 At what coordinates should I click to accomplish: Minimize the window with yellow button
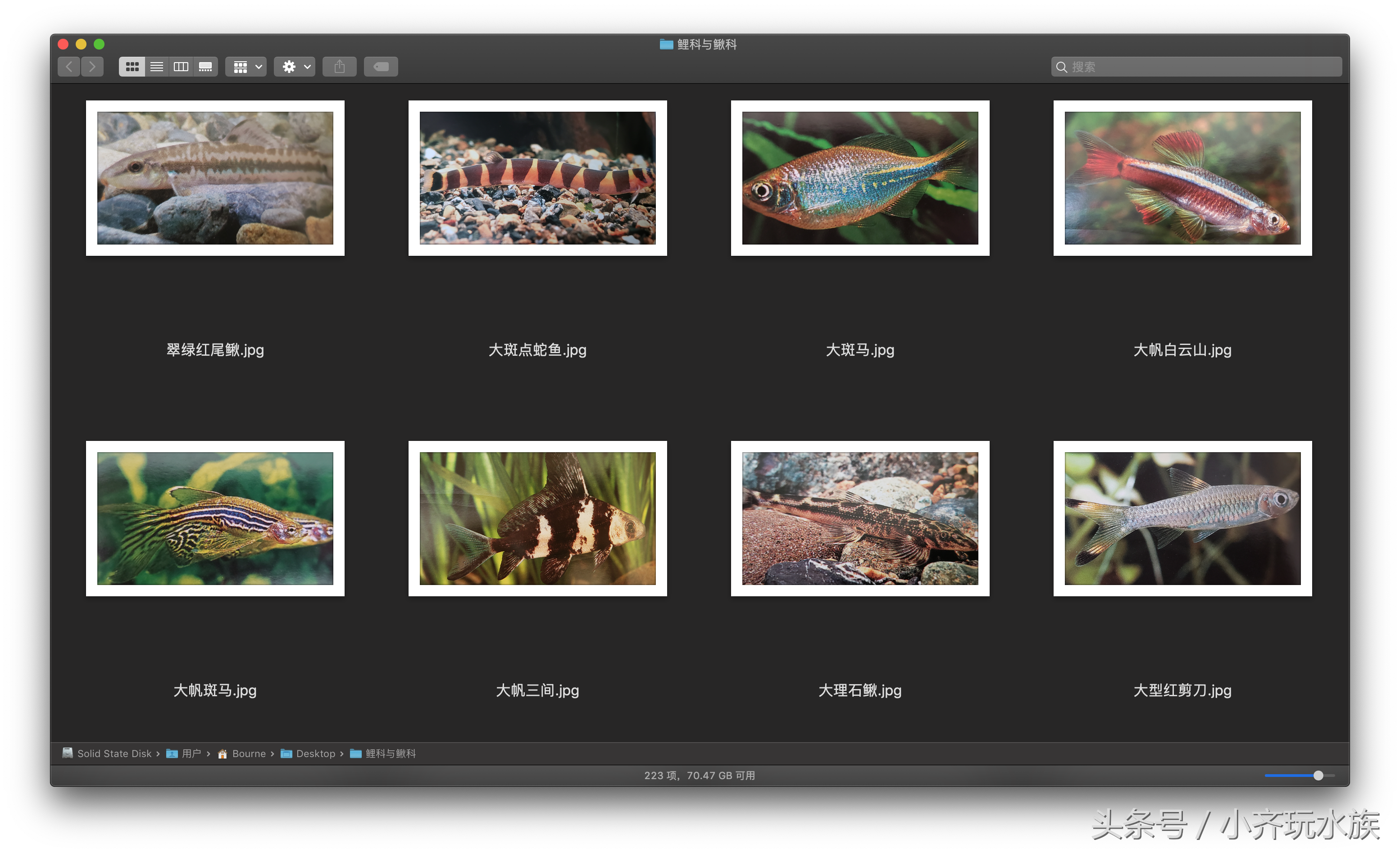pos(81,44)
